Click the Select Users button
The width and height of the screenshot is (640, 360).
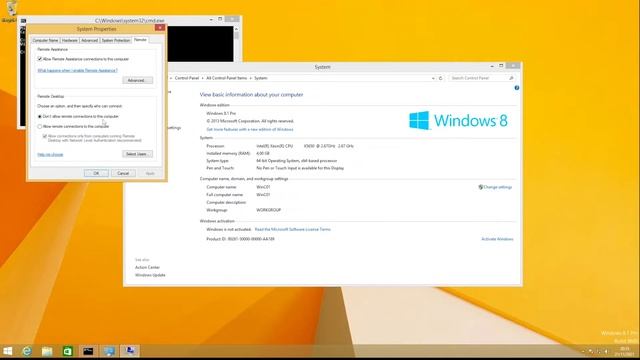[x=137, y=154]
